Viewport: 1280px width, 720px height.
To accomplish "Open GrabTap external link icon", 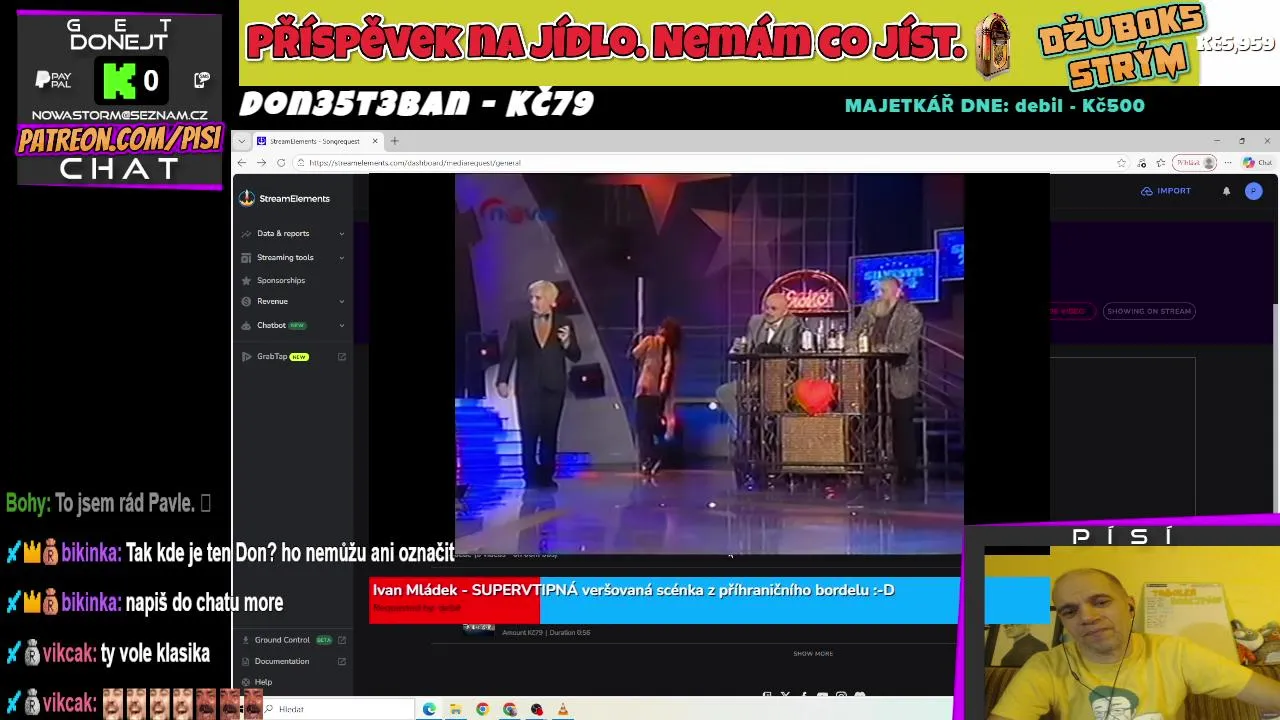I will 342,356.
